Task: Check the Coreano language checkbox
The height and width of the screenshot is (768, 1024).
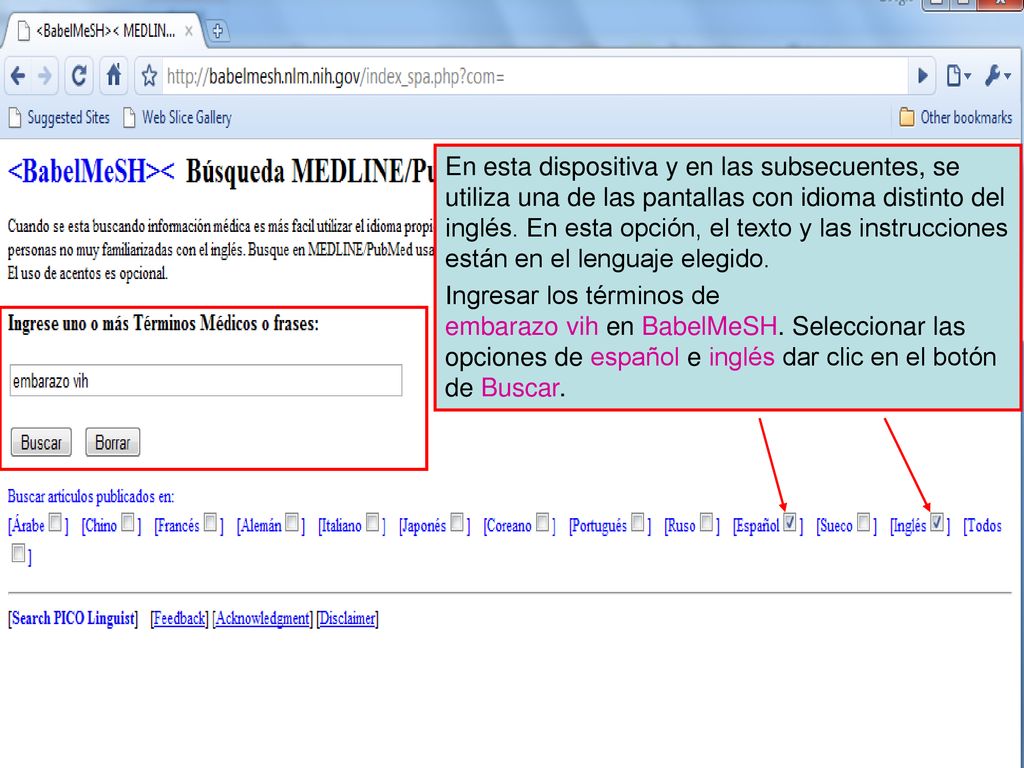Action: tap(543, 522)
